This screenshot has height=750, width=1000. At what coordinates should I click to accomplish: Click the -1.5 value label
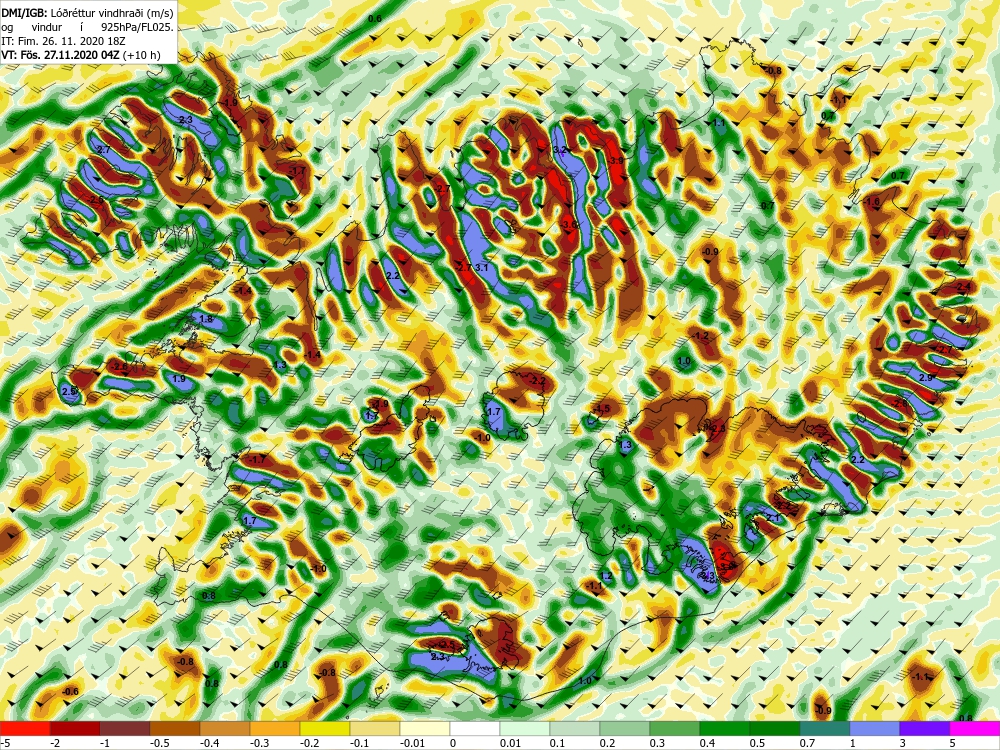[601, 409]
